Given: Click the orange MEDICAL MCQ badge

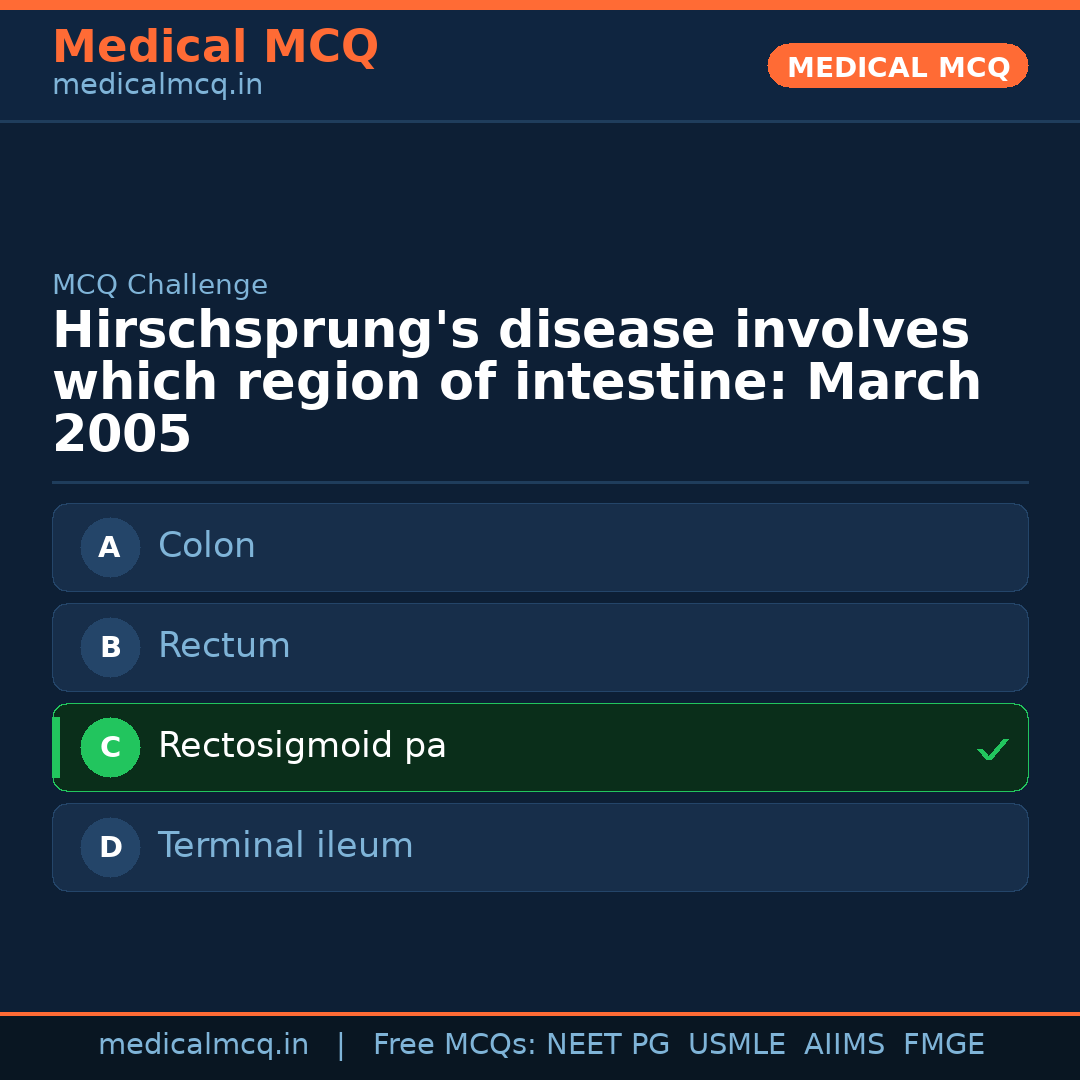Looking at the screenshot, I should [897, 66].
